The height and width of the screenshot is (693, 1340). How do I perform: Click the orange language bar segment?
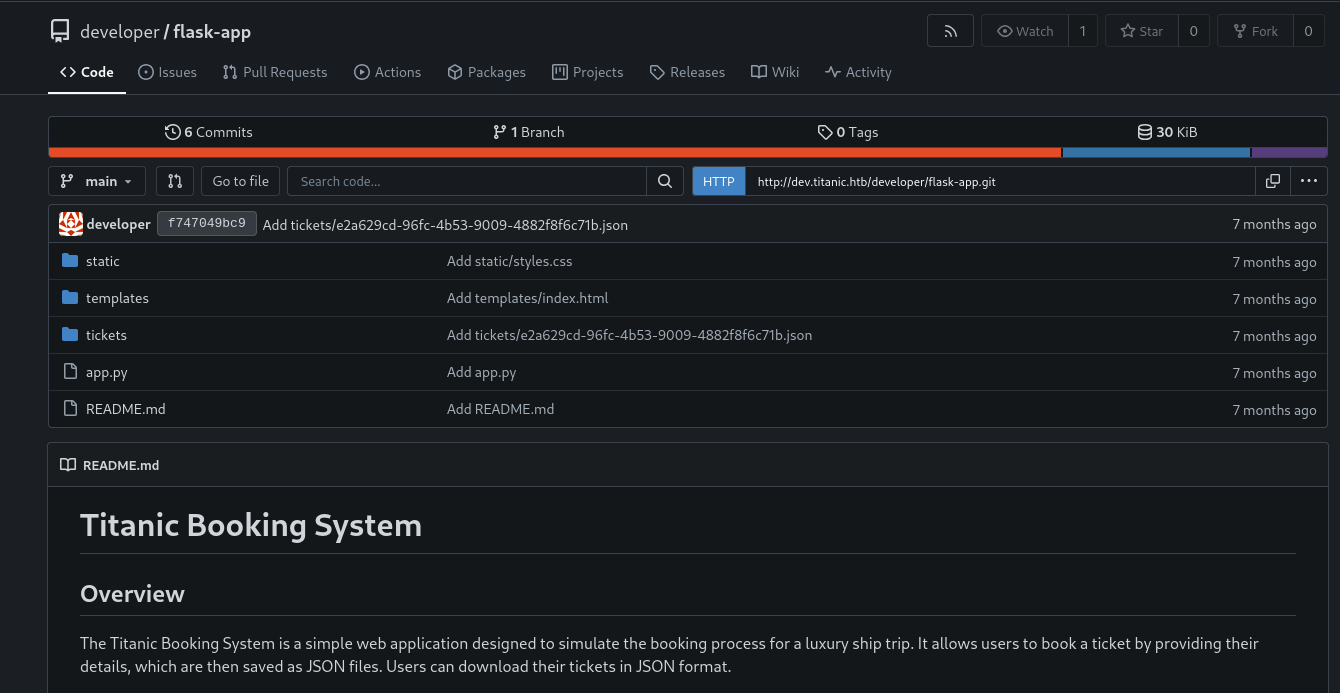point(555,153)
